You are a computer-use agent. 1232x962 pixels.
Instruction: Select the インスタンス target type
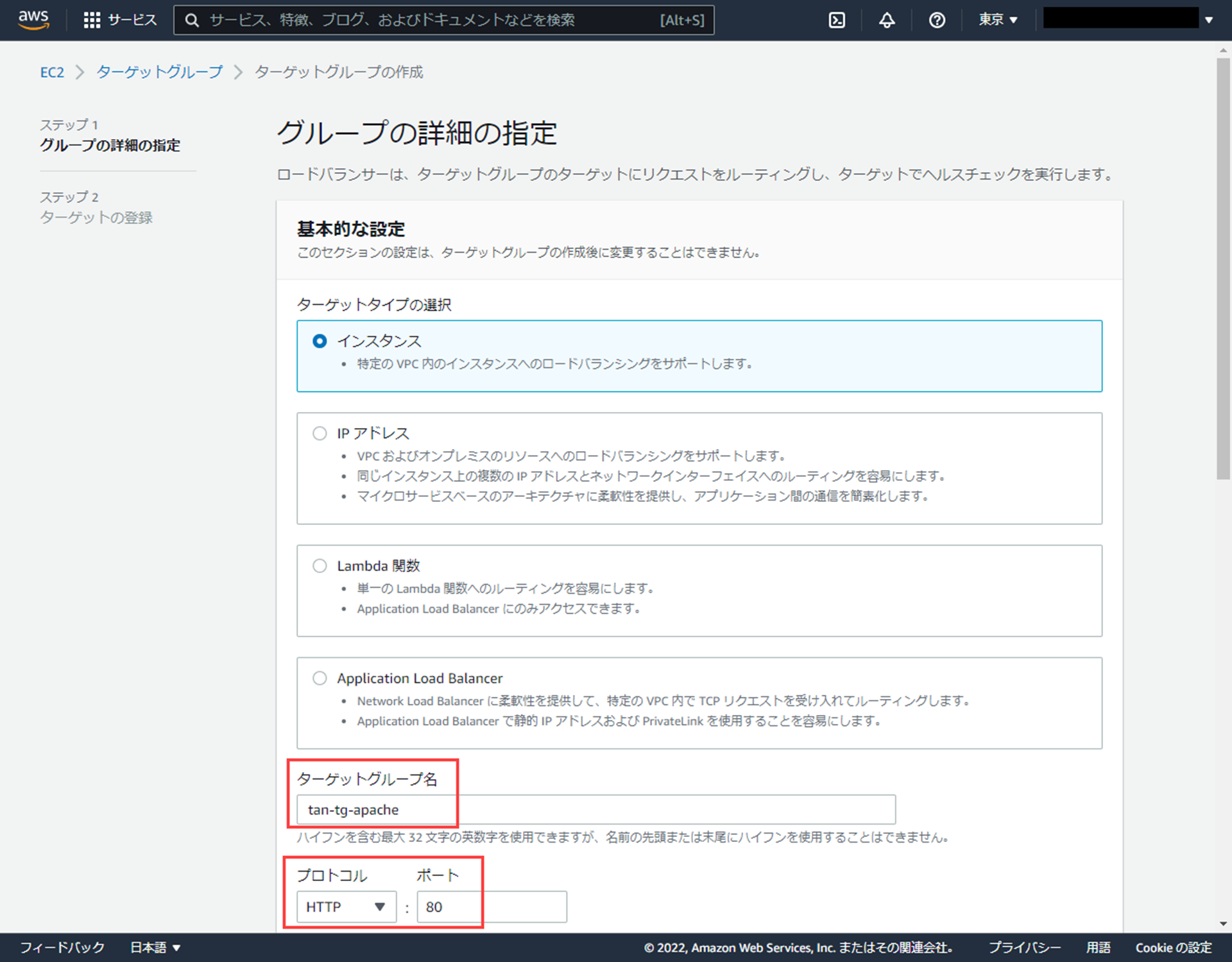(320, 341)
